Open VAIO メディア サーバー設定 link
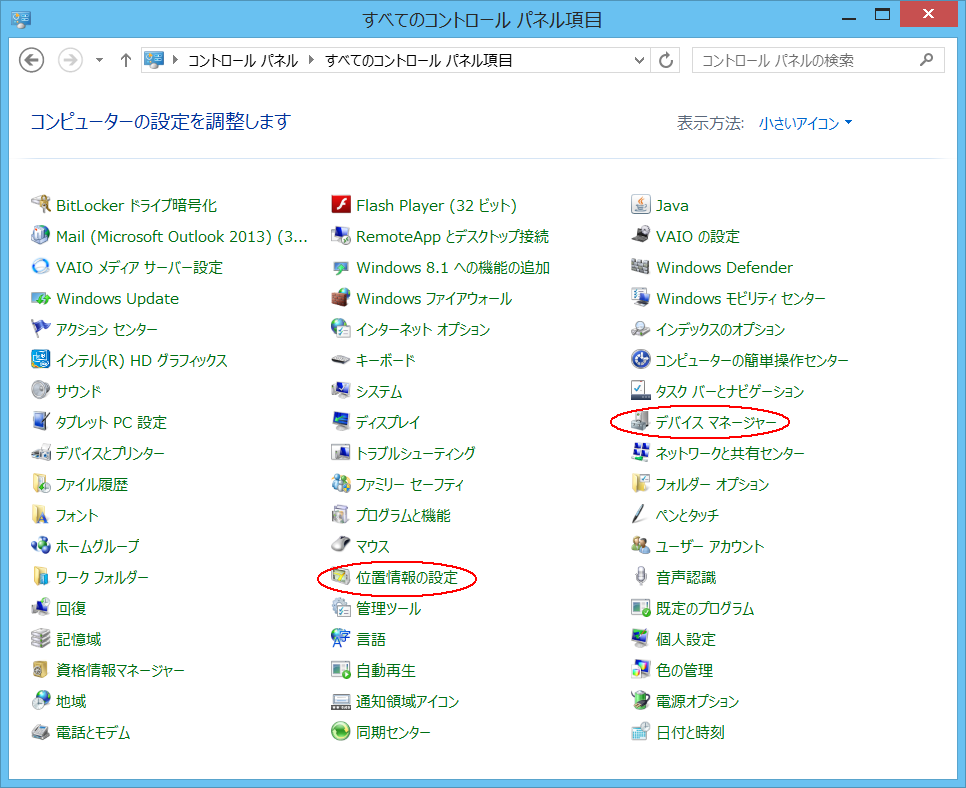The width and height of the screenshot is (966, 788). [139, 267]
